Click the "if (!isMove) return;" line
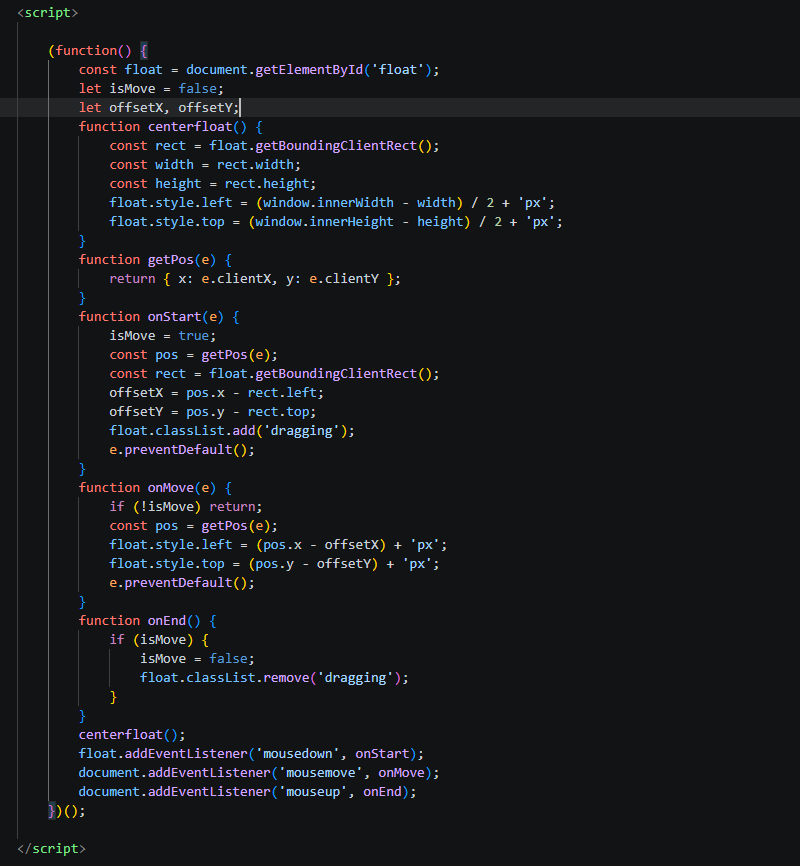 click(x=186, y=507)
